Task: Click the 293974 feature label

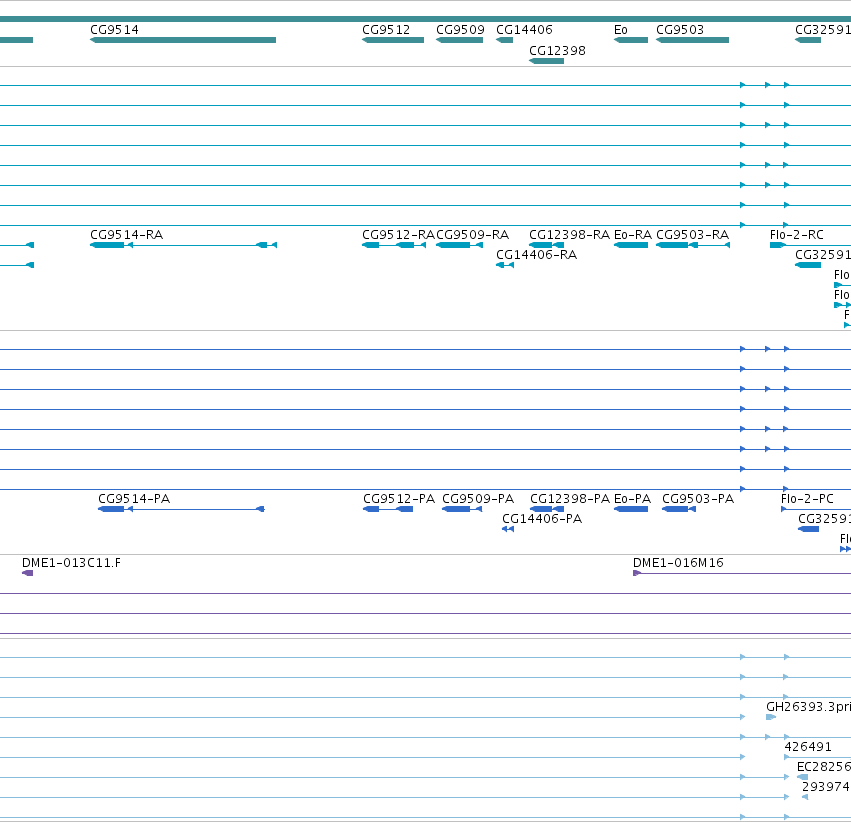Action: 826,787
